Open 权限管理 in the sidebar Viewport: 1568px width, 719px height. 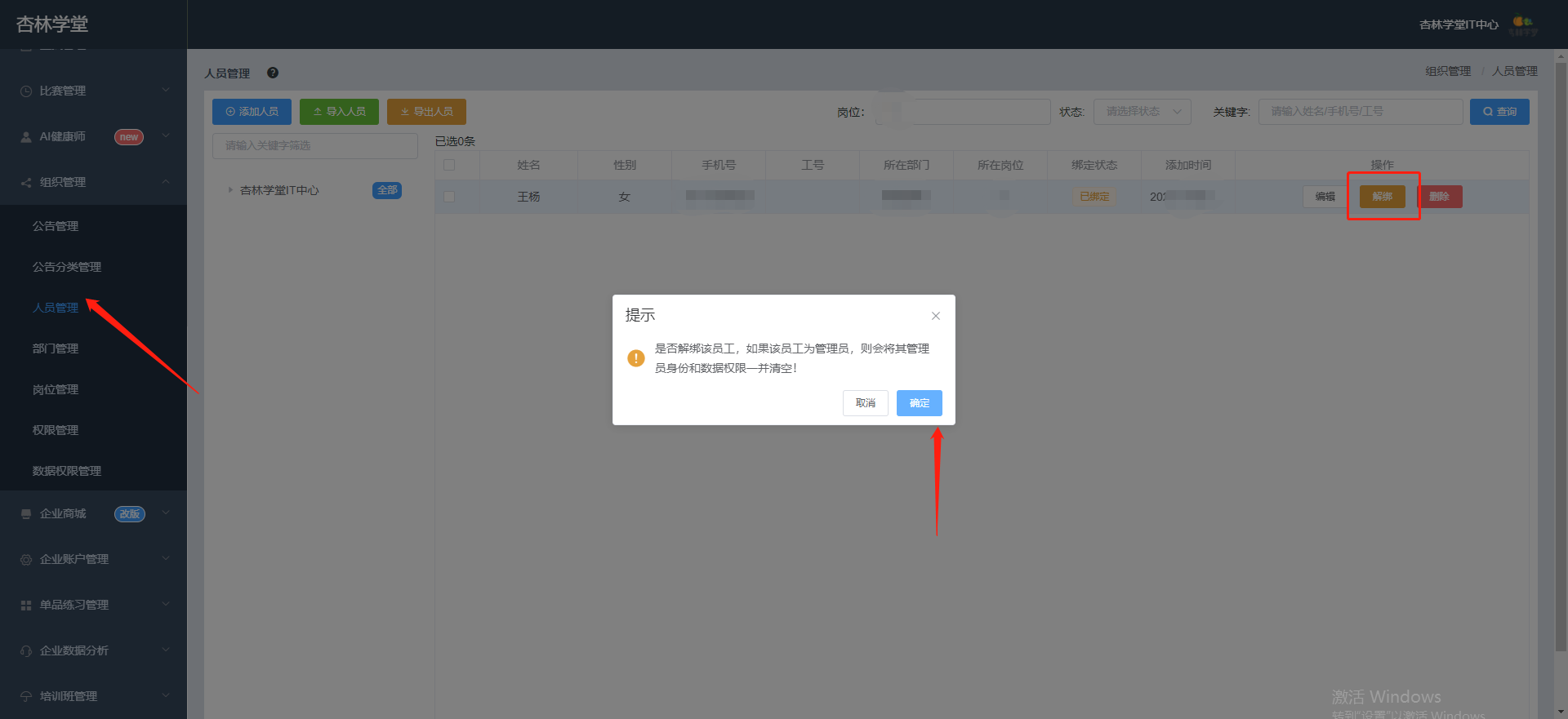[x=56, y=430]
